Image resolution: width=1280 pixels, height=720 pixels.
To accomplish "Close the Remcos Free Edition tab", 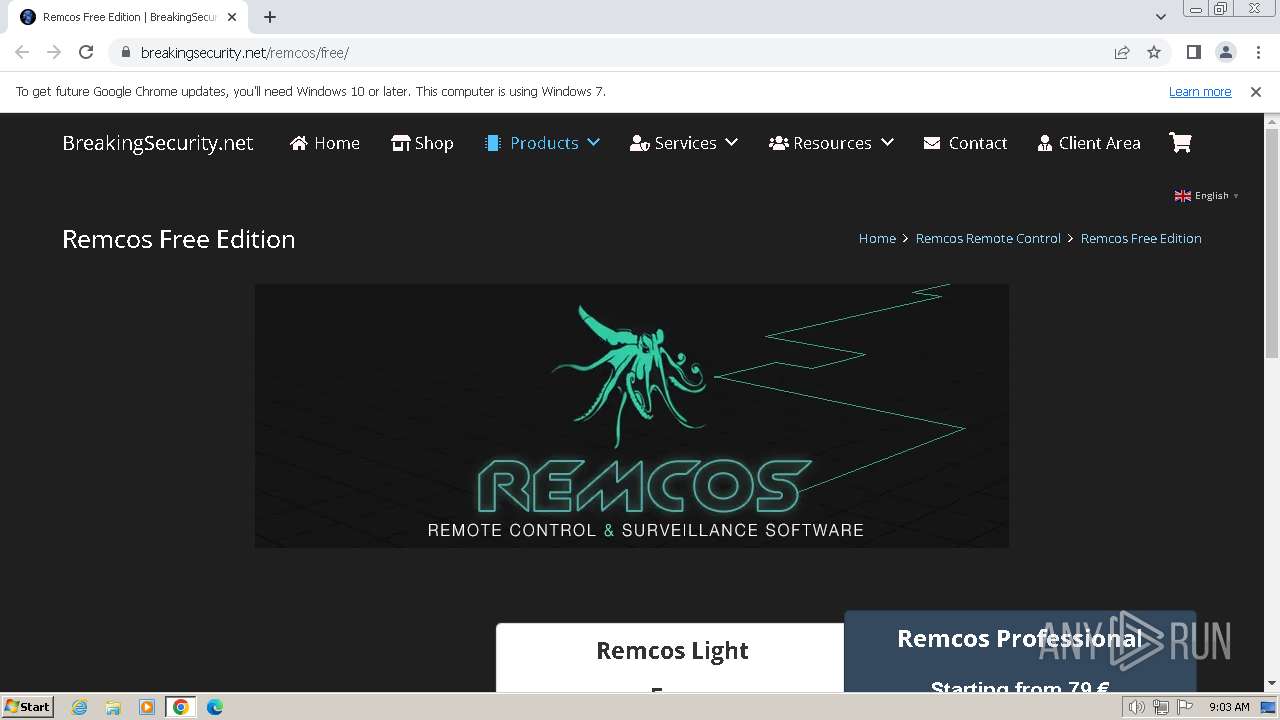I will point(232,17).
